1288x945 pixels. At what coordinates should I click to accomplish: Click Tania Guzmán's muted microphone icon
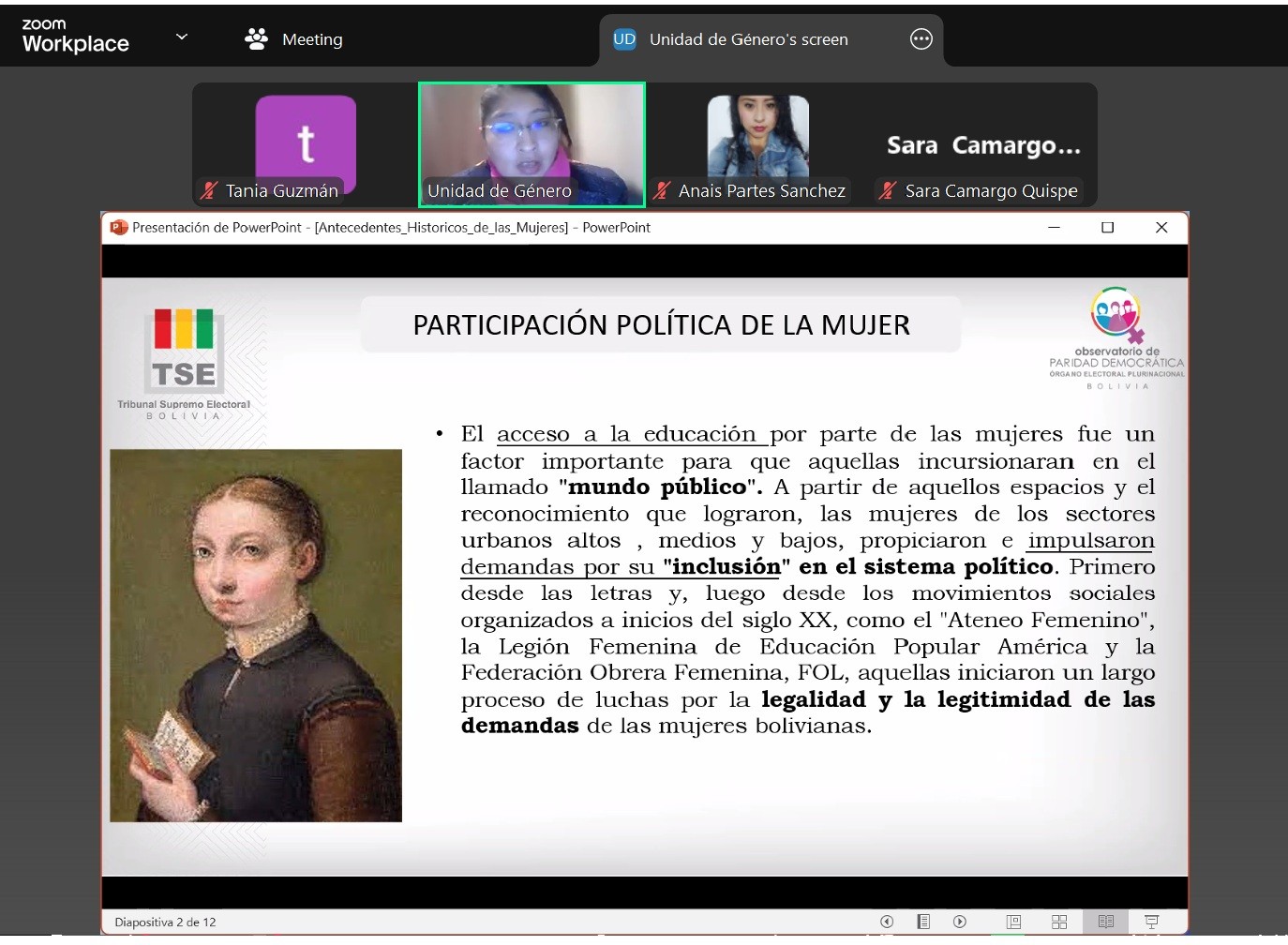209,190
